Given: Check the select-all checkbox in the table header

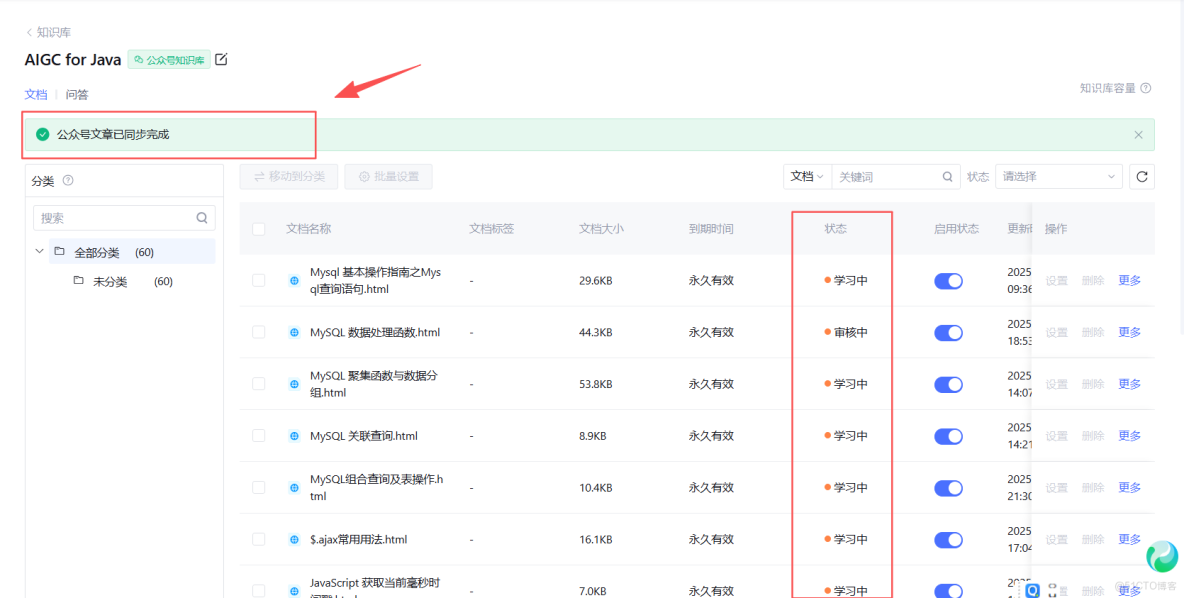Looking at the screenshot, I should click(258, 228).
